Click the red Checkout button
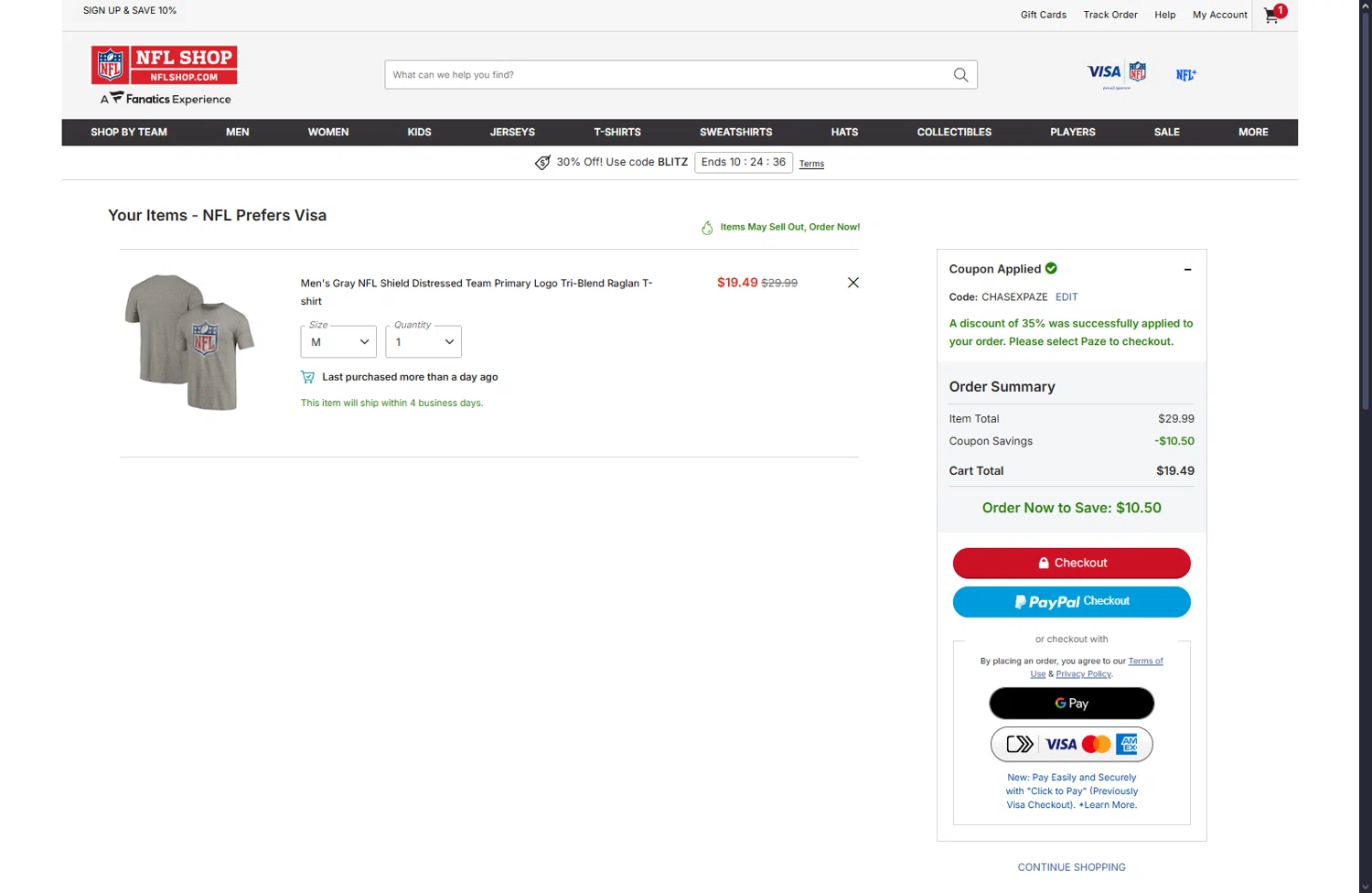1372x893 pixels. tap(1071, 564)
